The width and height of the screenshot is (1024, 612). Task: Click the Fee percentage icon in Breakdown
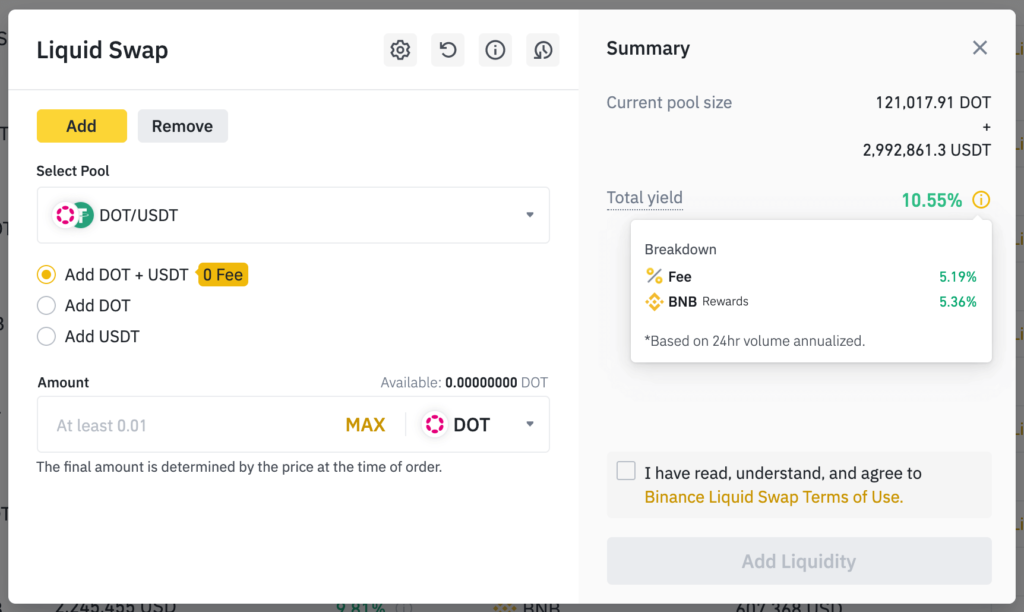651,276
